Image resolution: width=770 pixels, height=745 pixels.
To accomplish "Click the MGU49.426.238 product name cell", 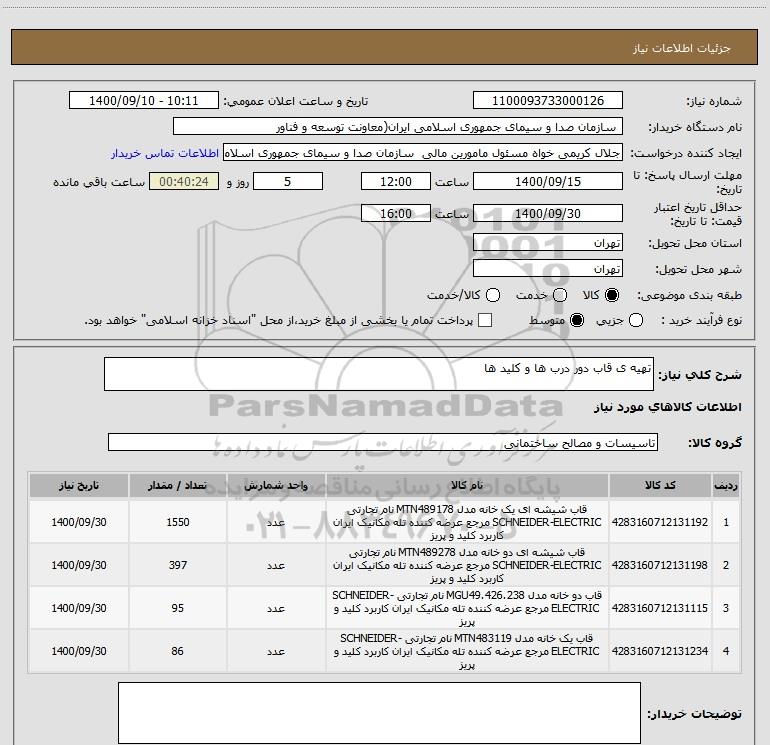I will 467,608.
